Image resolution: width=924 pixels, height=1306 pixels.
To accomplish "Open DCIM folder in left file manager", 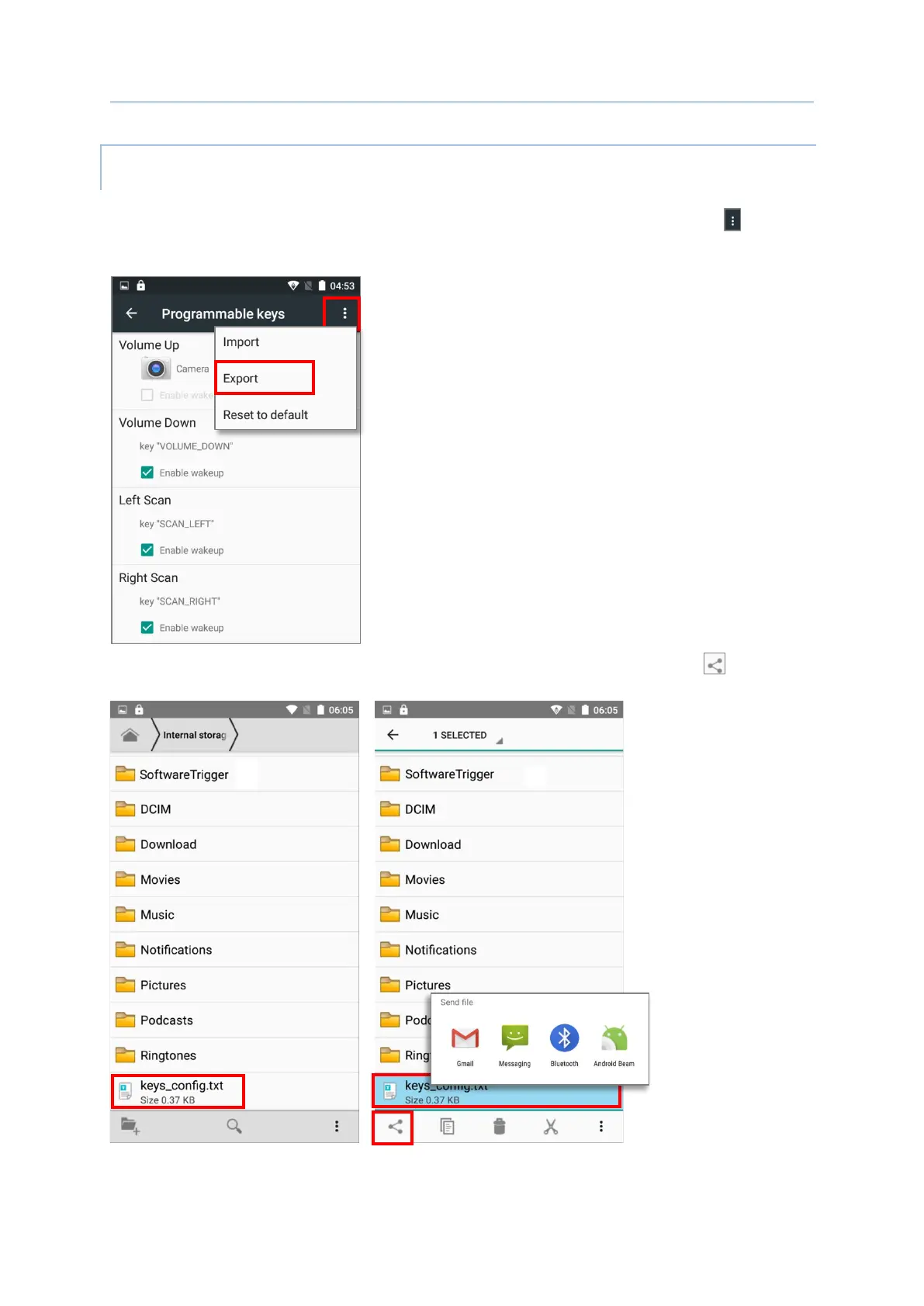I will pos(234,809).
